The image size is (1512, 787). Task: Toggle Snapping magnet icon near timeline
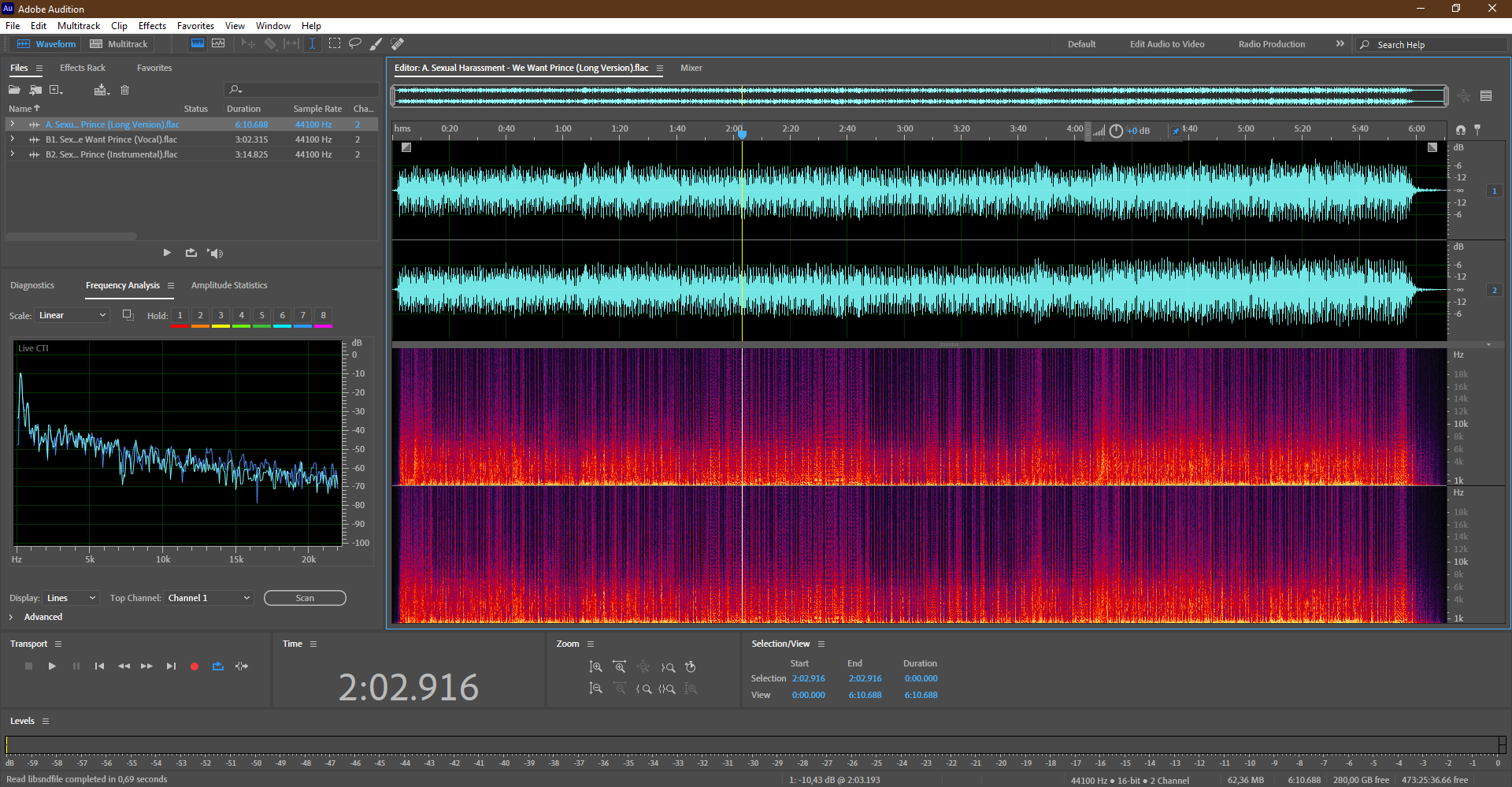pyautogui.click(x=1461, y=130)
